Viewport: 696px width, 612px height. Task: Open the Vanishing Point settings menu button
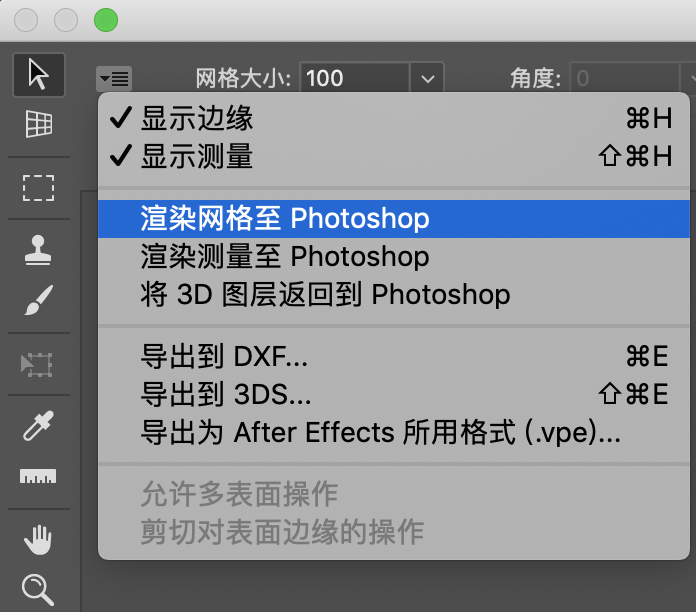114,78
